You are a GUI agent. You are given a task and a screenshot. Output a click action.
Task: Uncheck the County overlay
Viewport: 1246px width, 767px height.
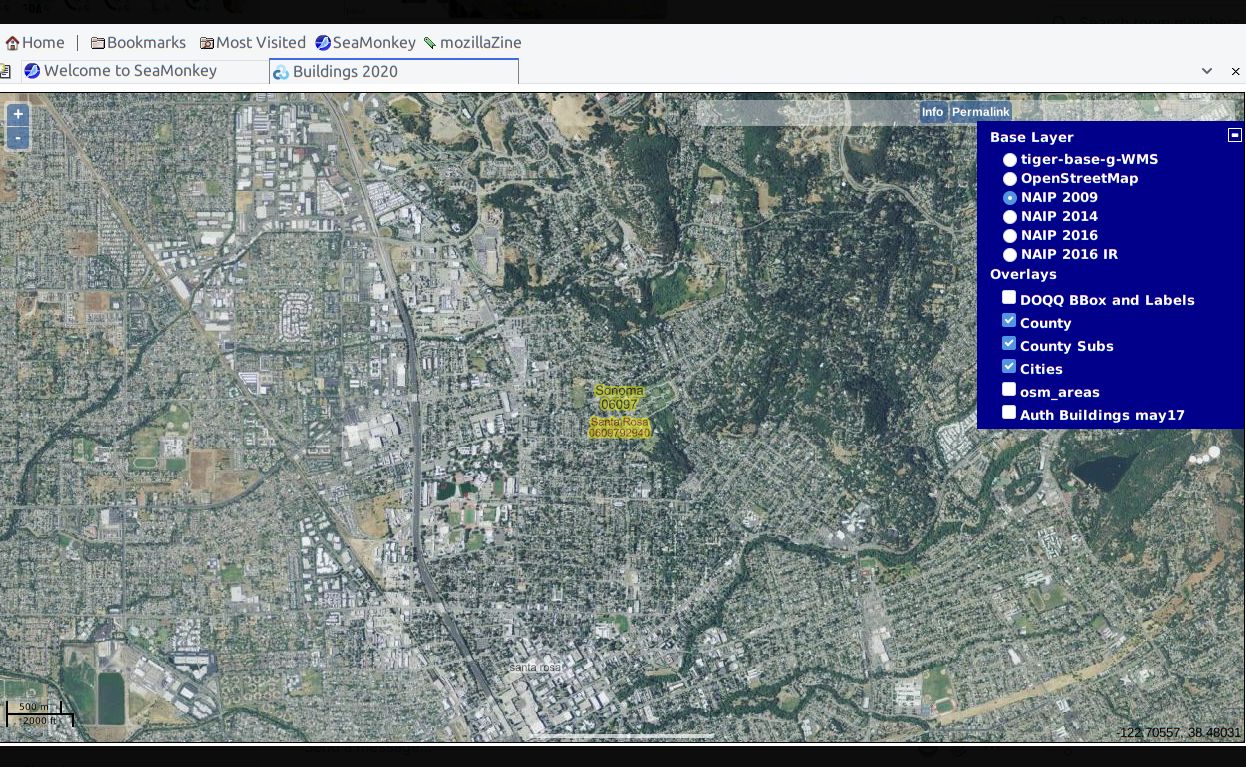coord(1009,321)
